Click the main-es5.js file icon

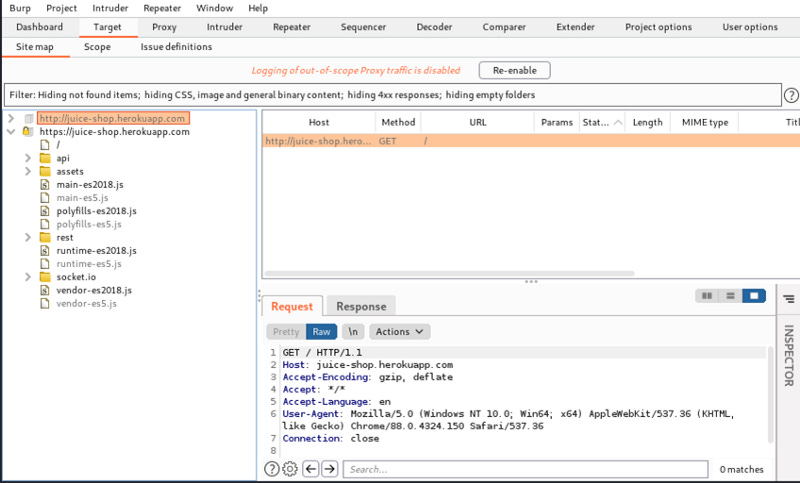[45, 198]
